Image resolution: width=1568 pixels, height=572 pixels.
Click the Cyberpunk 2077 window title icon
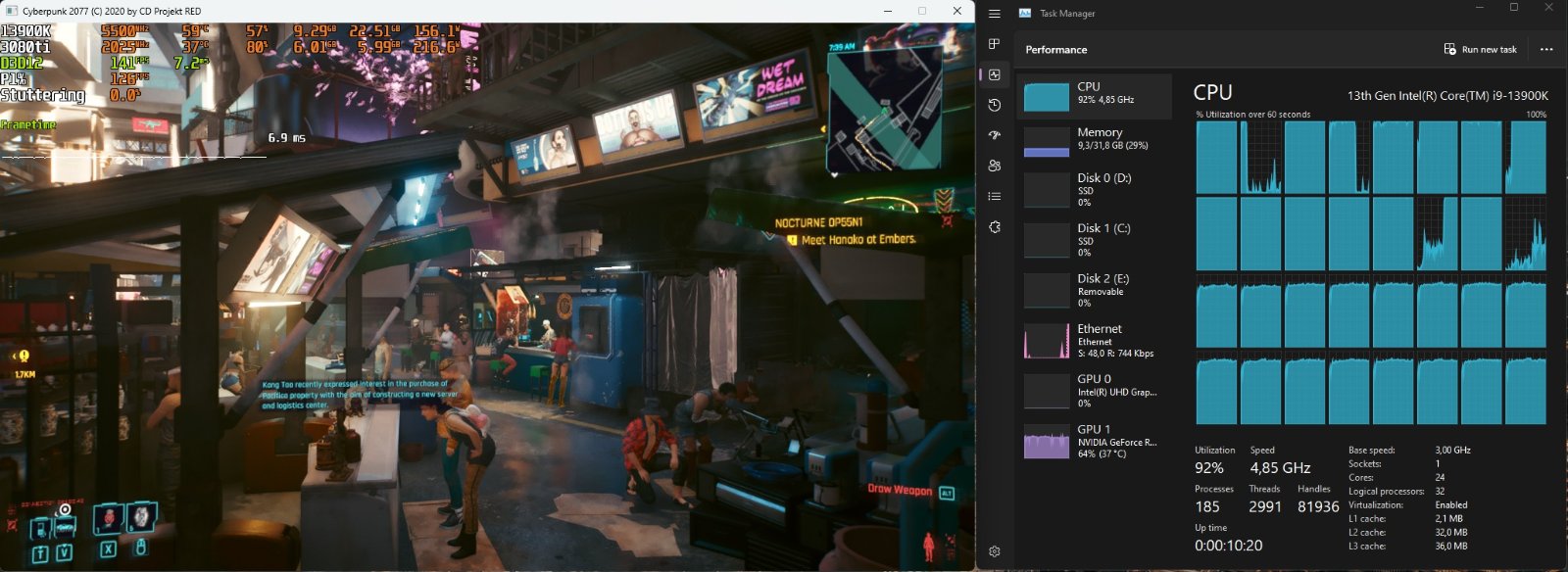[12, 11]
